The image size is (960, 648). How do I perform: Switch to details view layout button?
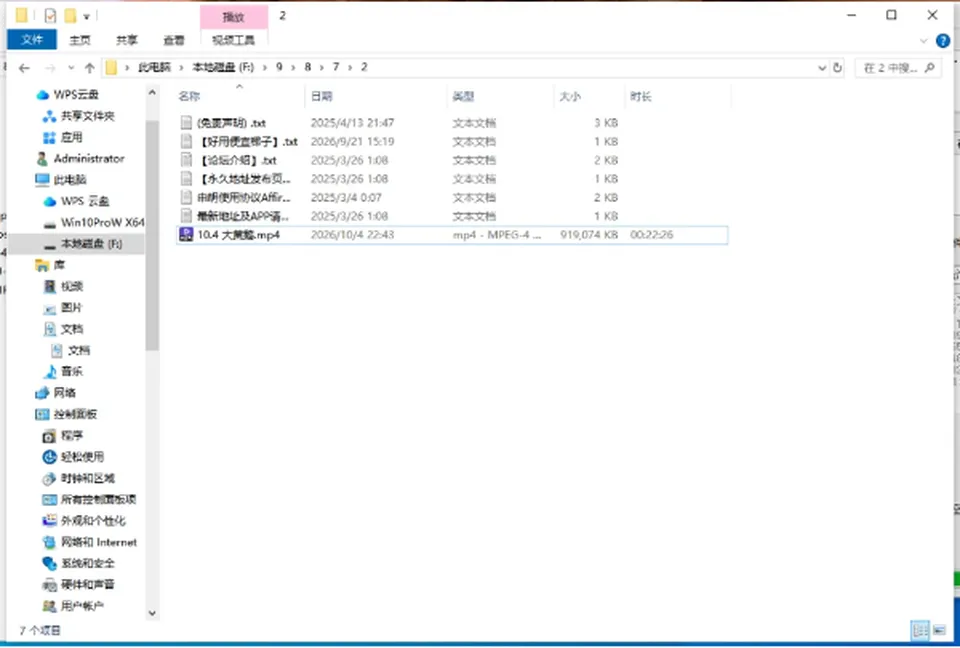(x=920, y=630)
